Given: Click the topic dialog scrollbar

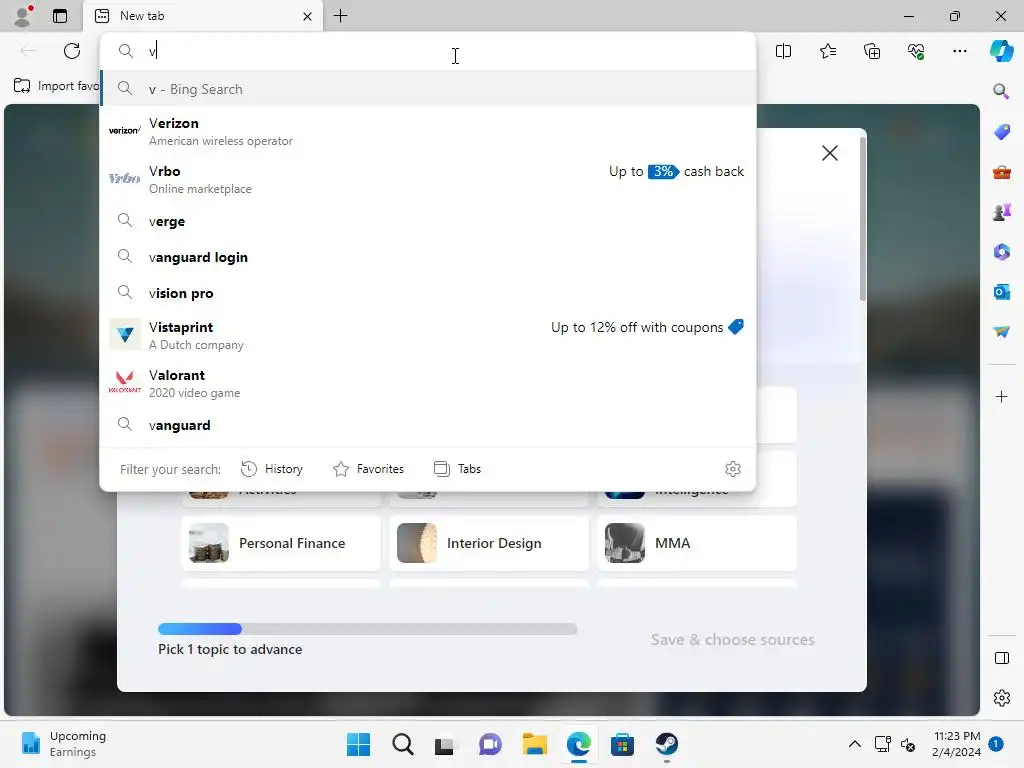Looking at the screenshot, I should pyautogui.click(x=863, y=219).
